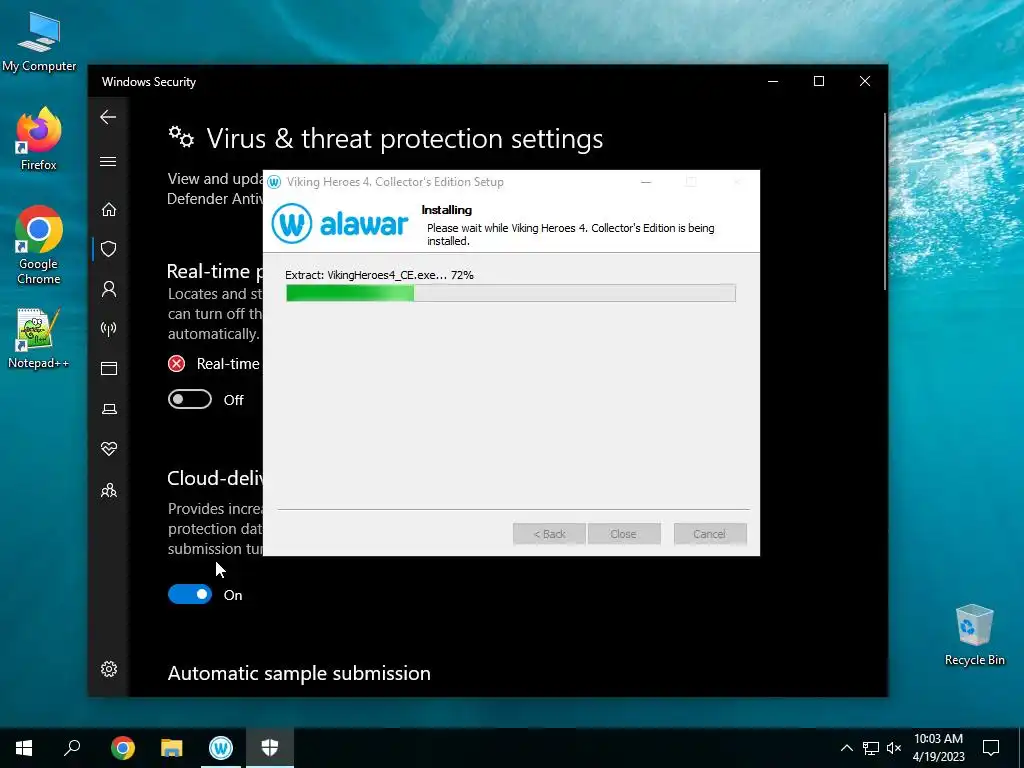Click the red Real-time protection warning icon
Viewport: 1024px width, 768px height.
coord(176,364)
